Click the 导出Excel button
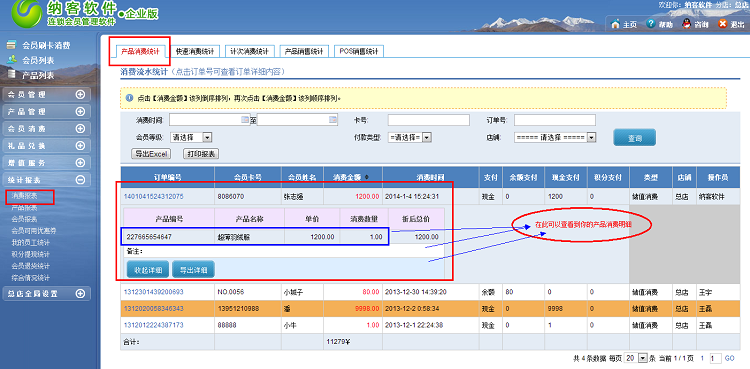The height and width of the screenshot is (369, 750). pos(151,154)
